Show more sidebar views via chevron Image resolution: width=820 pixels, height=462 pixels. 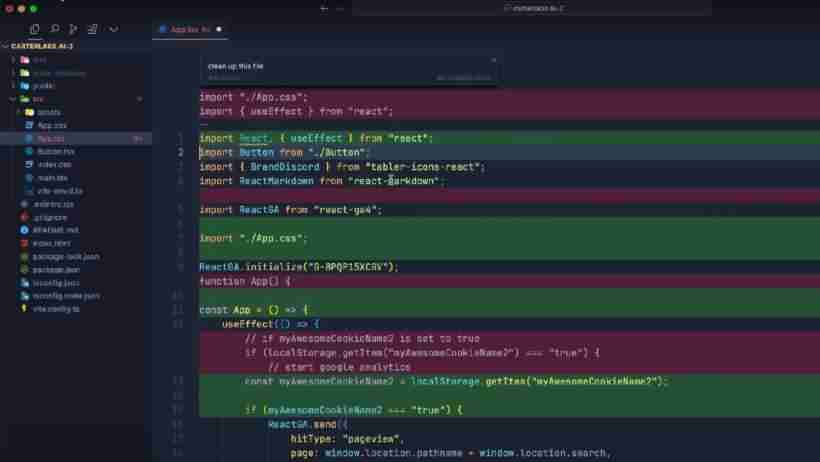pyautogui.click(x=113, y=30)
